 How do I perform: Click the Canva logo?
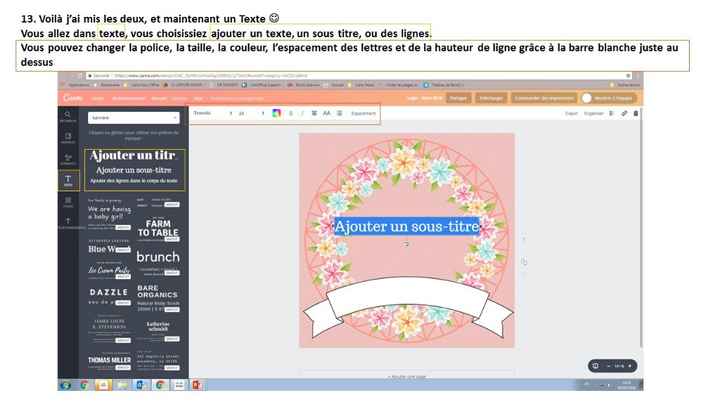pyautogui.click(x=73, y=98)
